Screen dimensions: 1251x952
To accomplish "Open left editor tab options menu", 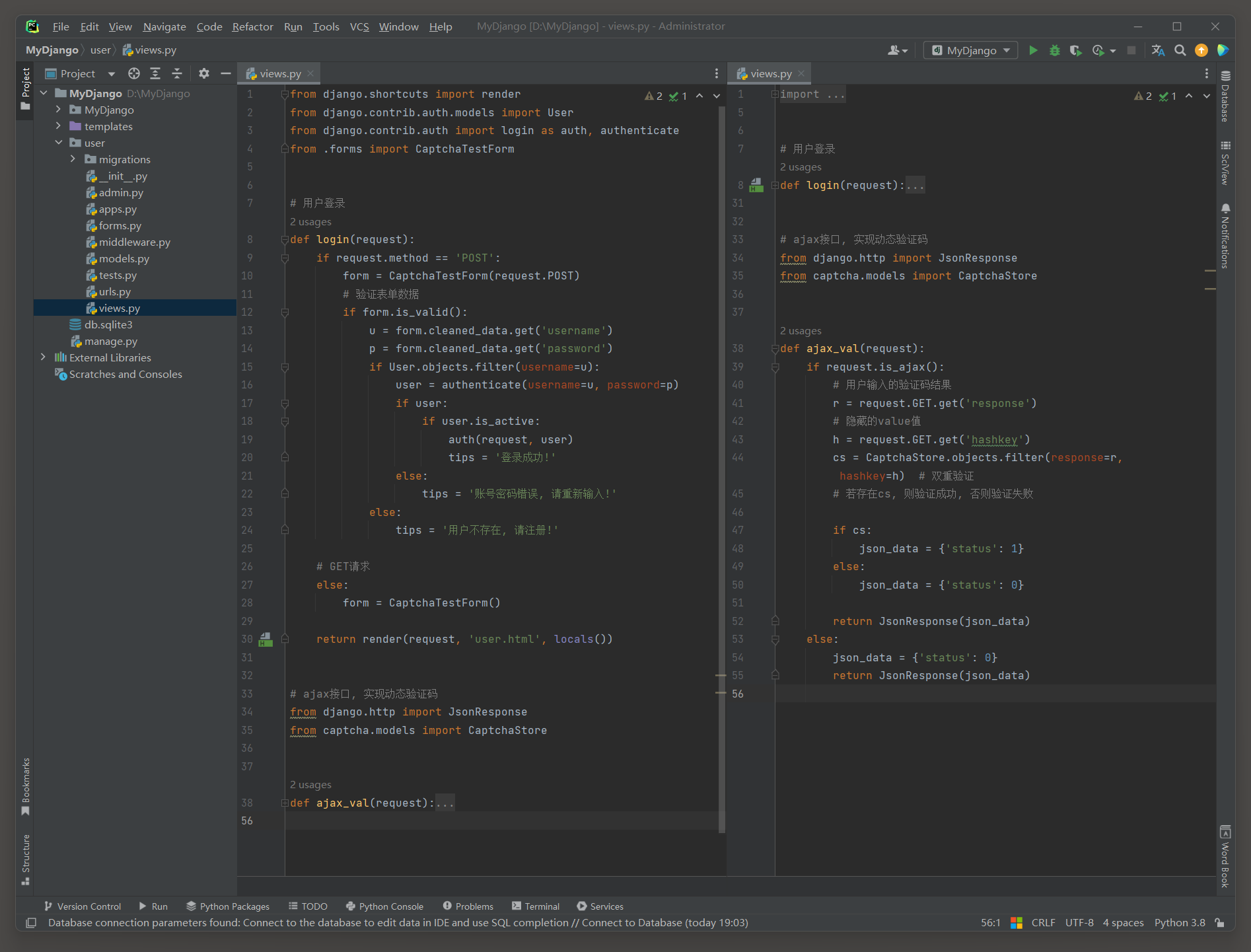I will pos(716,73).
